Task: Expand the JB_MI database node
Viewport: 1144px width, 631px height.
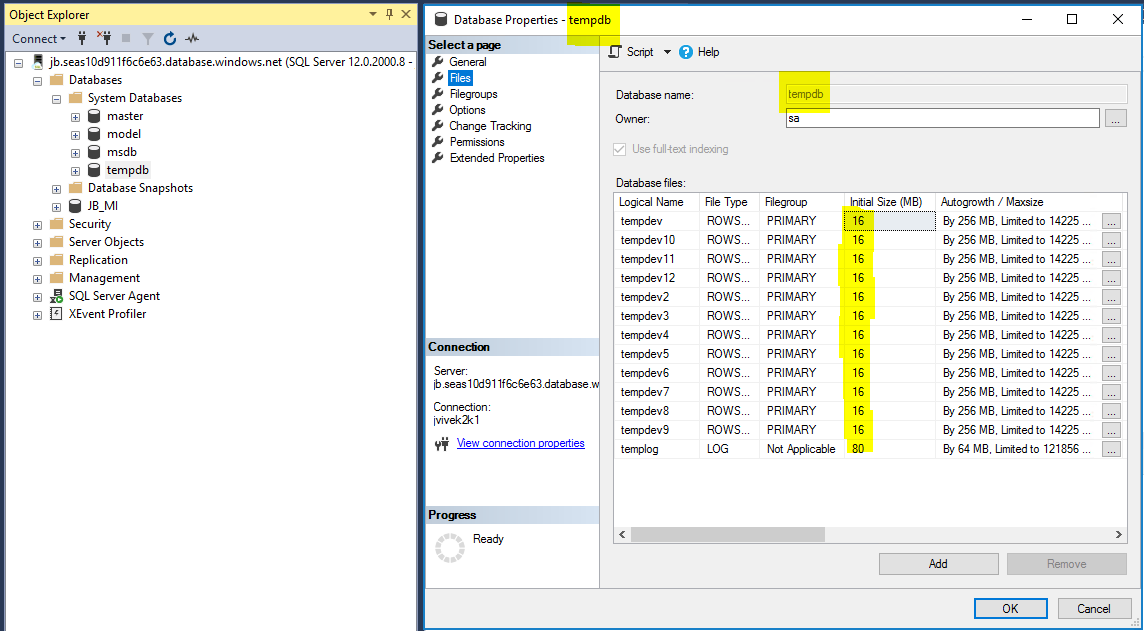Action: tap(56, 206)
